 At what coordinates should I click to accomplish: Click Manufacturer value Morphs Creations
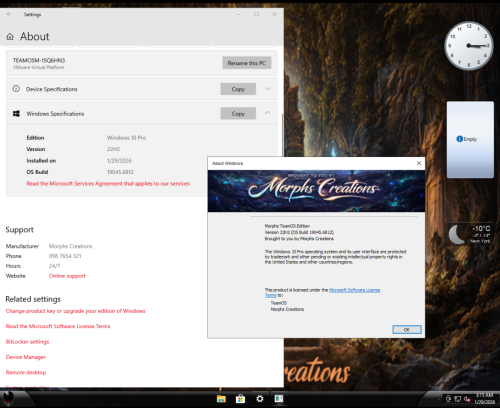(x=71, y=246)
